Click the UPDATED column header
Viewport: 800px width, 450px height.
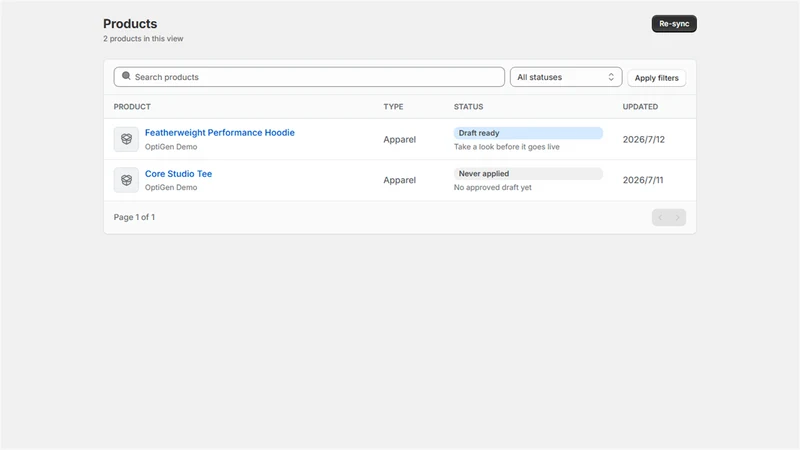tap(640, 107)
